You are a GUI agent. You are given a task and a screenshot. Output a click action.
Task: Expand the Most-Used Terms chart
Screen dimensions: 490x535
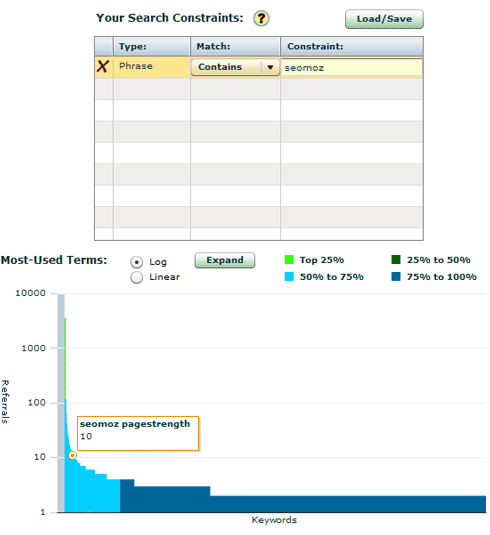pos(225,260)
